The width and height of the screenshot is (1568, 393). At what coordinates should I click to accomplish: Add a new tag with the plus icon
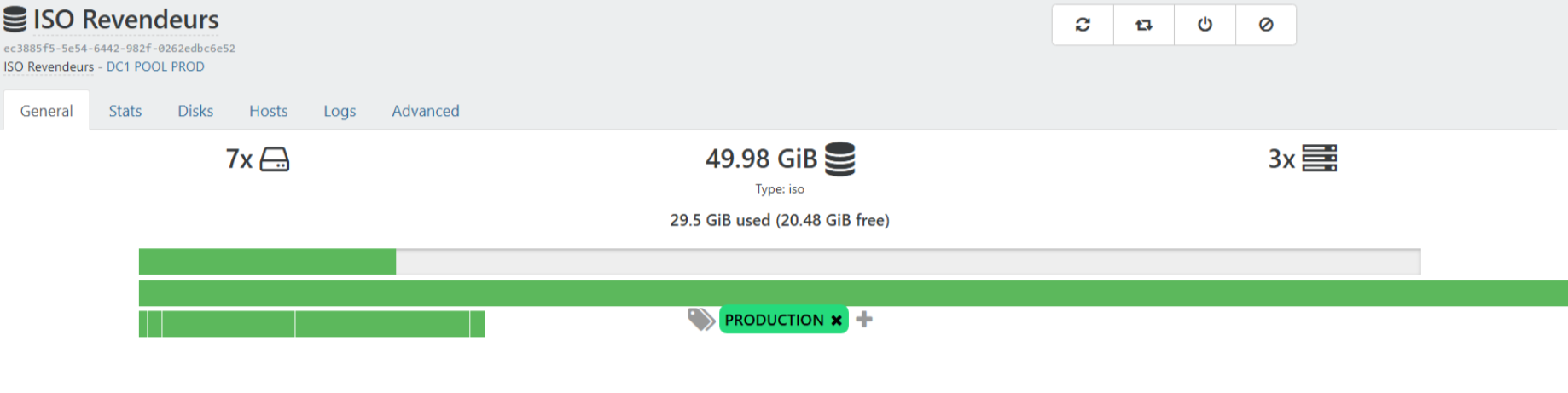[x=864, y=320]
